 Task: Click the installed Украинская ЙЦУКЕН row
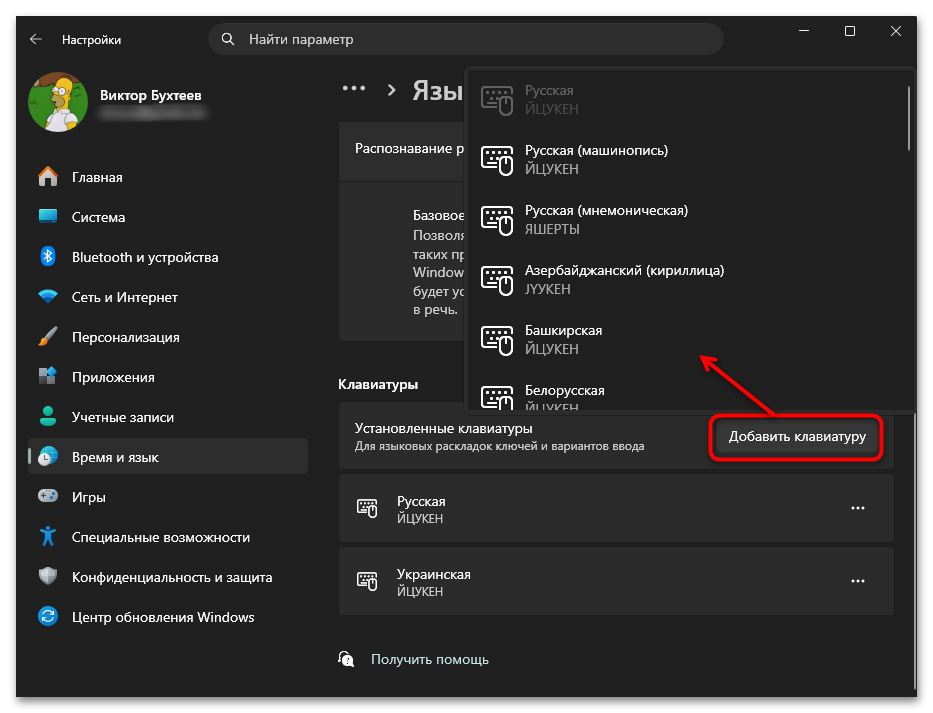point(616,581)
